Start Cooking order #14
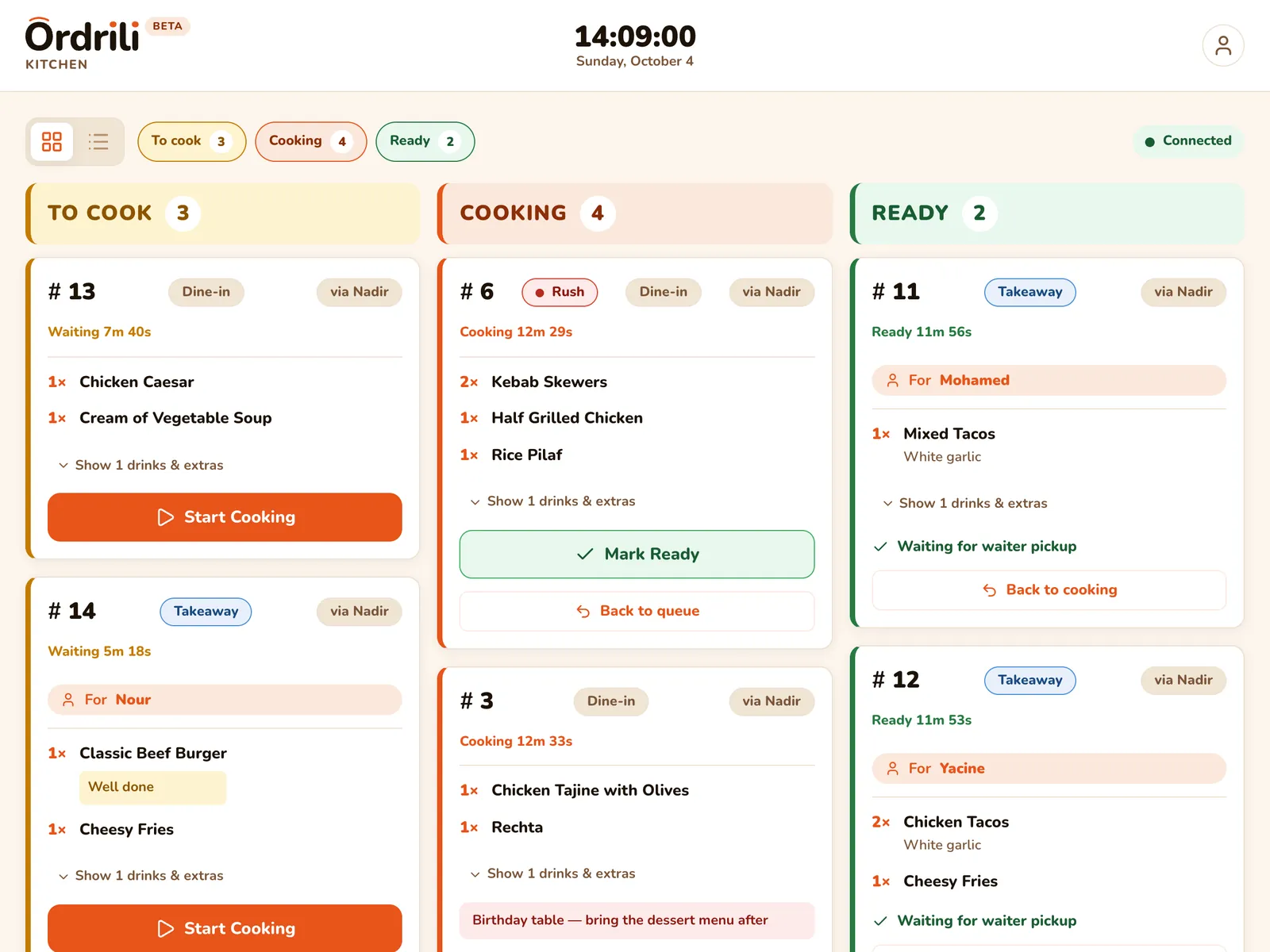The height and width of the screenshot is (952, 1270). tap(225, 927)
